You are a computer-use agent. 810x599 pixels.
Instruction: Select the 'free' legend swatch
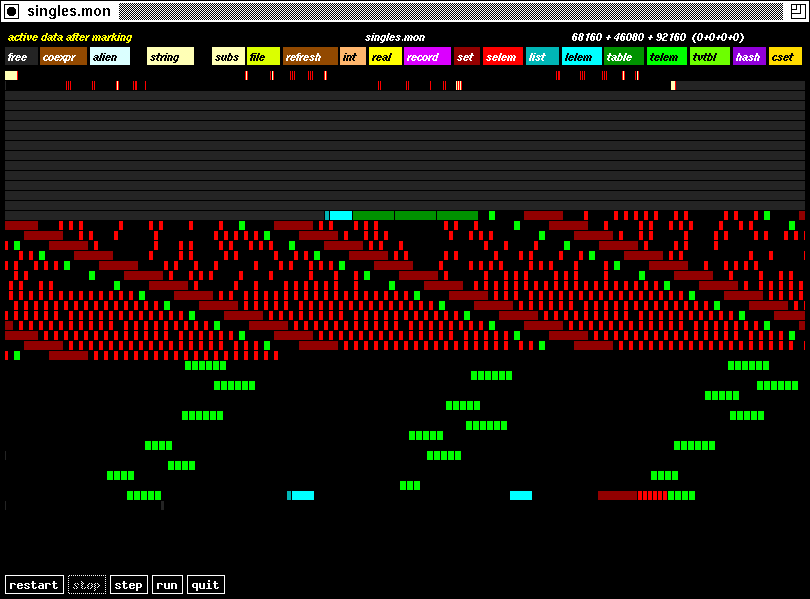click(x=21, y=57)
